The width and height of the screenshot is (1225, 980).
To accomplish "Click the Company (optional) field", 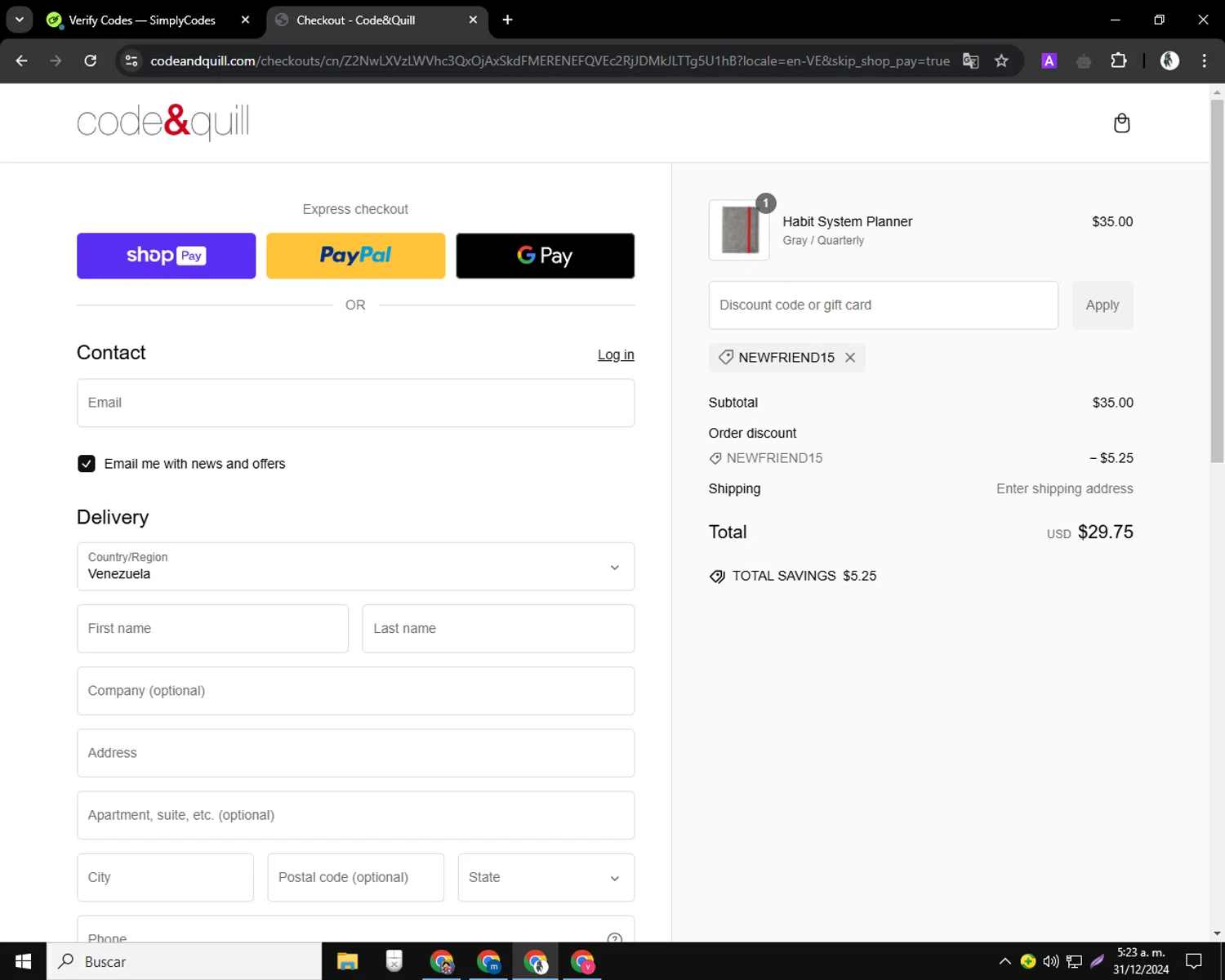I will click(355, 691).
